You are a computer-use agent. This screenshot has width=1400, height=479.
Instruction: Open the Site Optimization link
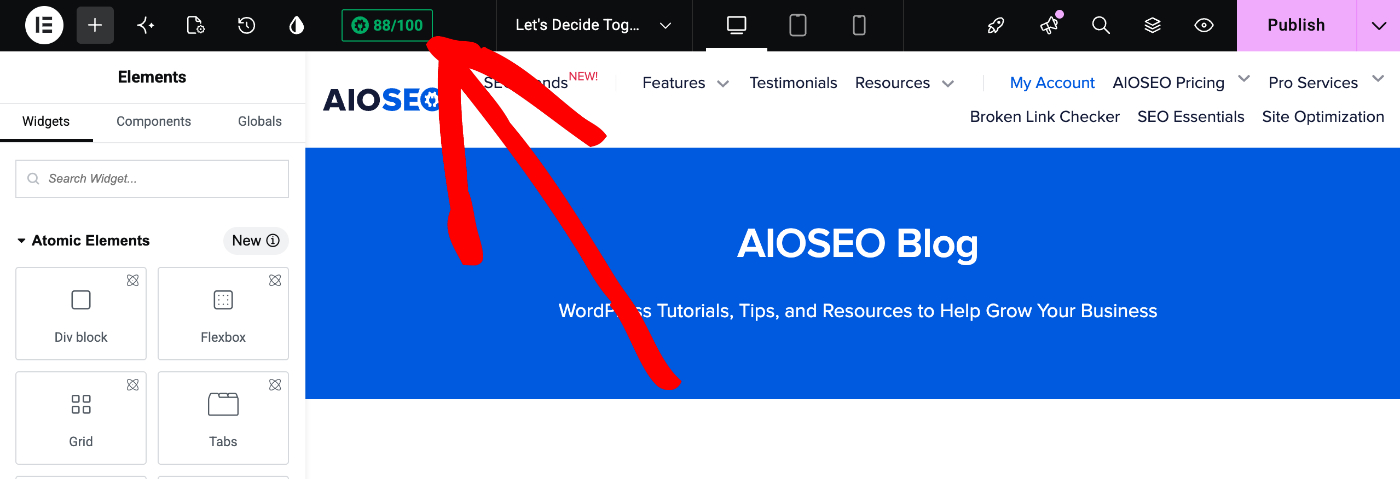(1323, 117)
